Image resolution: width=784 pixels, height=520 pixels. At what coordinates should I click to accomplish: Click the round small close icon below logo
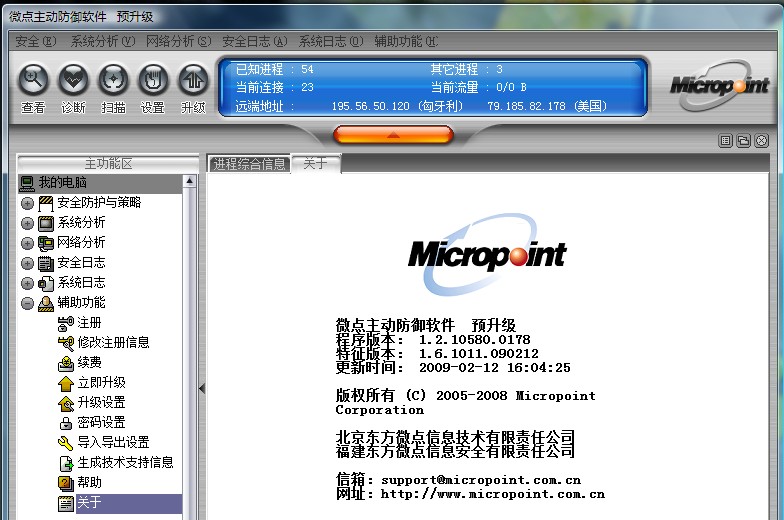[x=762, y=141]
